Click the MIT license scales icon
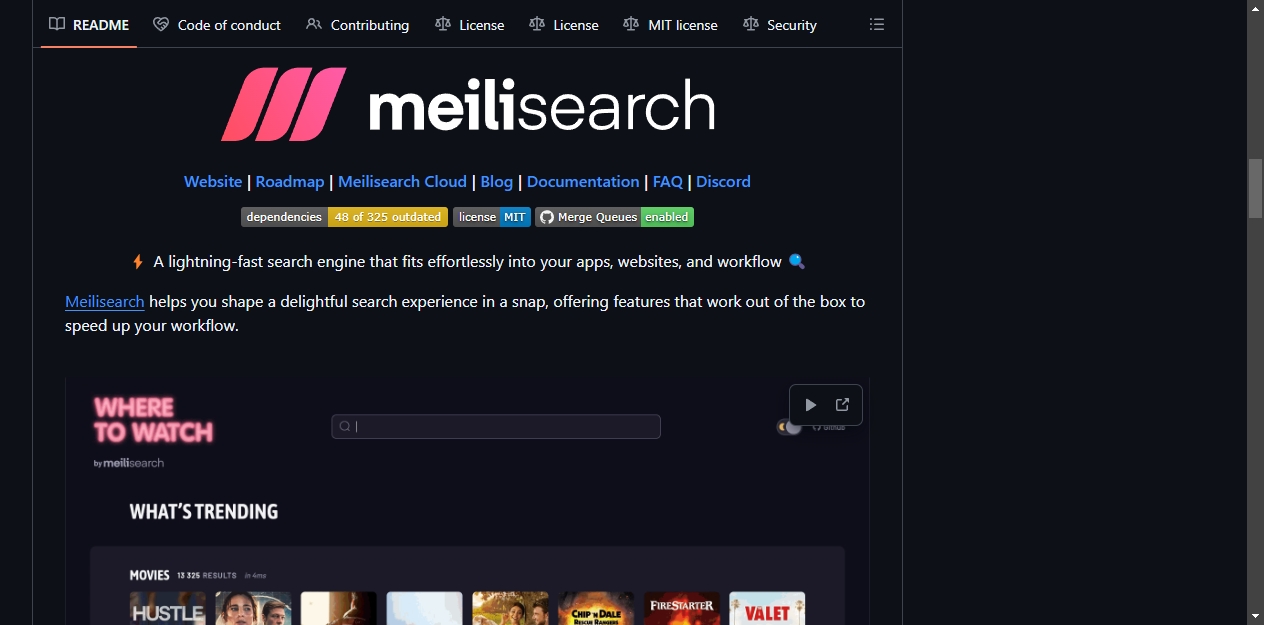This screenshot has width=1264, height=625. pos(631,25)
